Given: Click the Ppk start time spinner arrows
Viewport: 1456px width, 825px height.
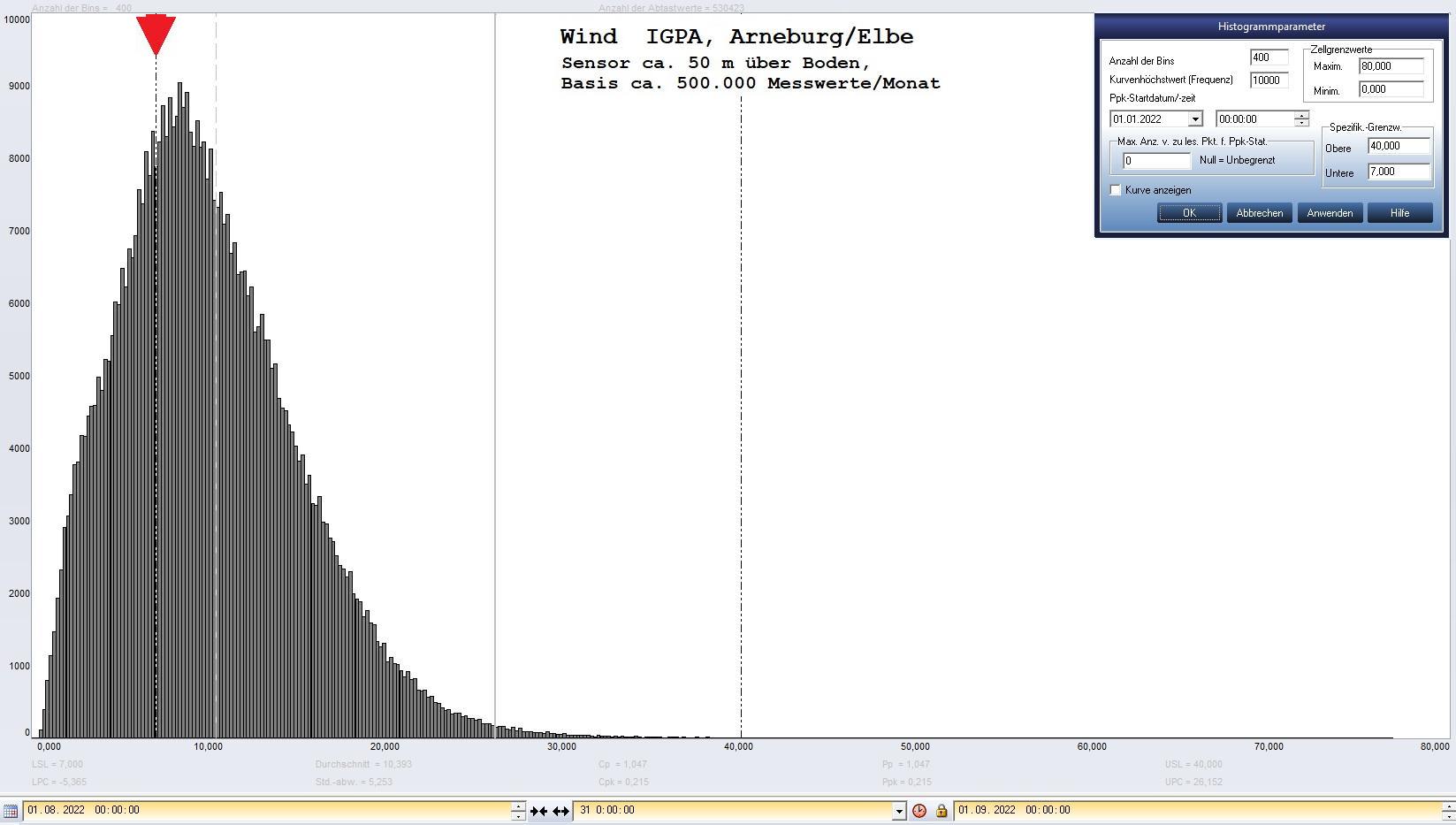Looking at the screenshot, I should click(1301, 118).
